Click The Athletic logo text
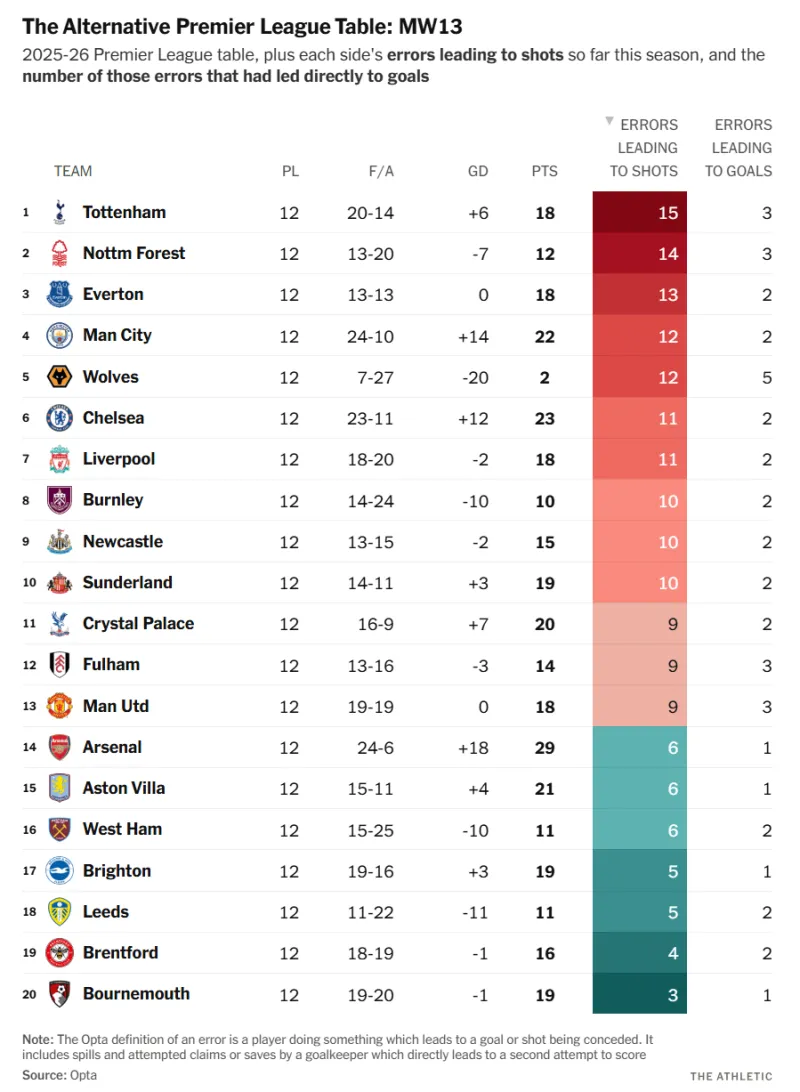This screenshot has height=1092, width=800. 731,1076
